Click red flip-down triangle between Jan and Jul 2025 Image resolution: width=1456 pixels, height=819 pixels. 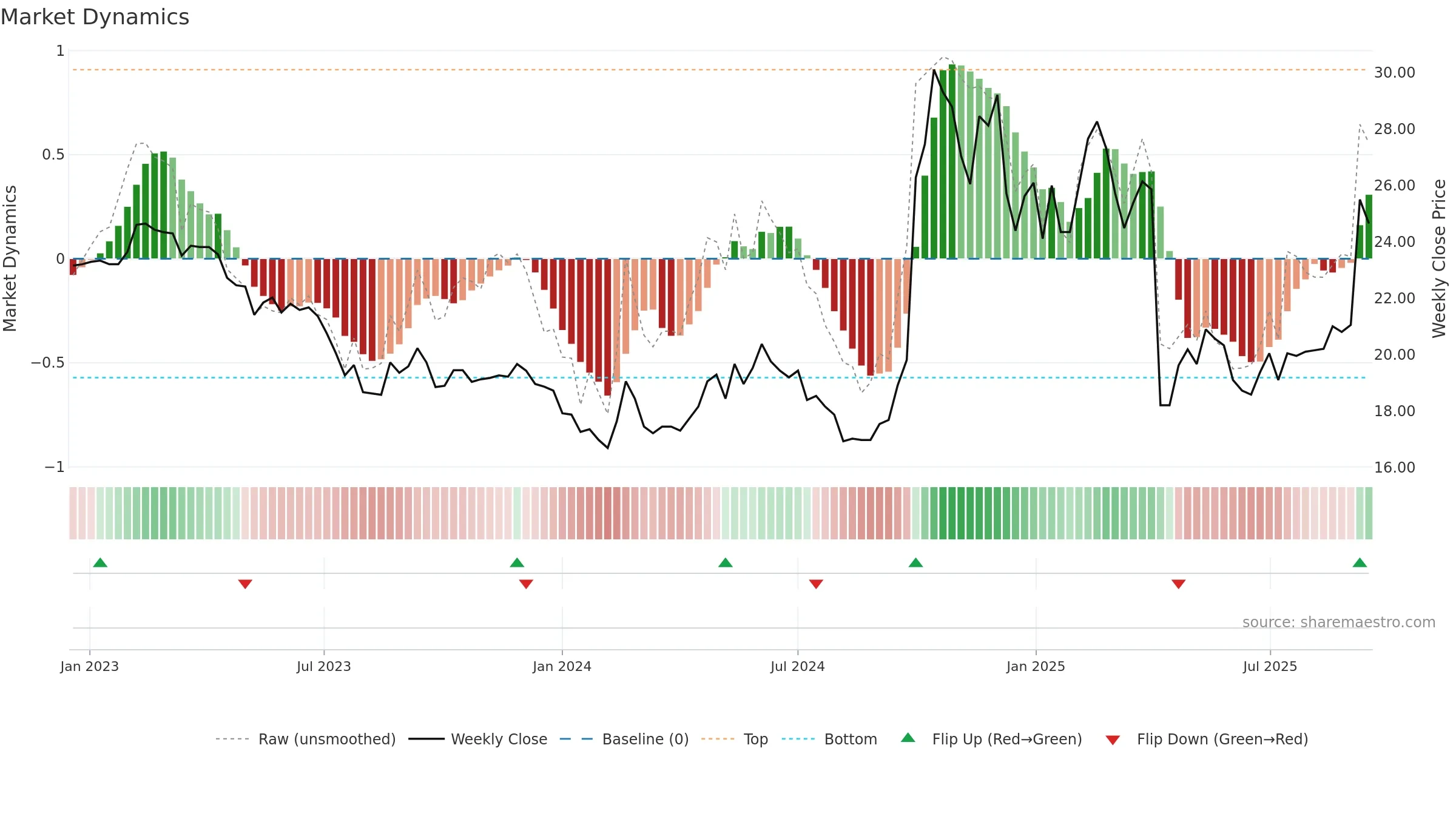point(1178,584)
